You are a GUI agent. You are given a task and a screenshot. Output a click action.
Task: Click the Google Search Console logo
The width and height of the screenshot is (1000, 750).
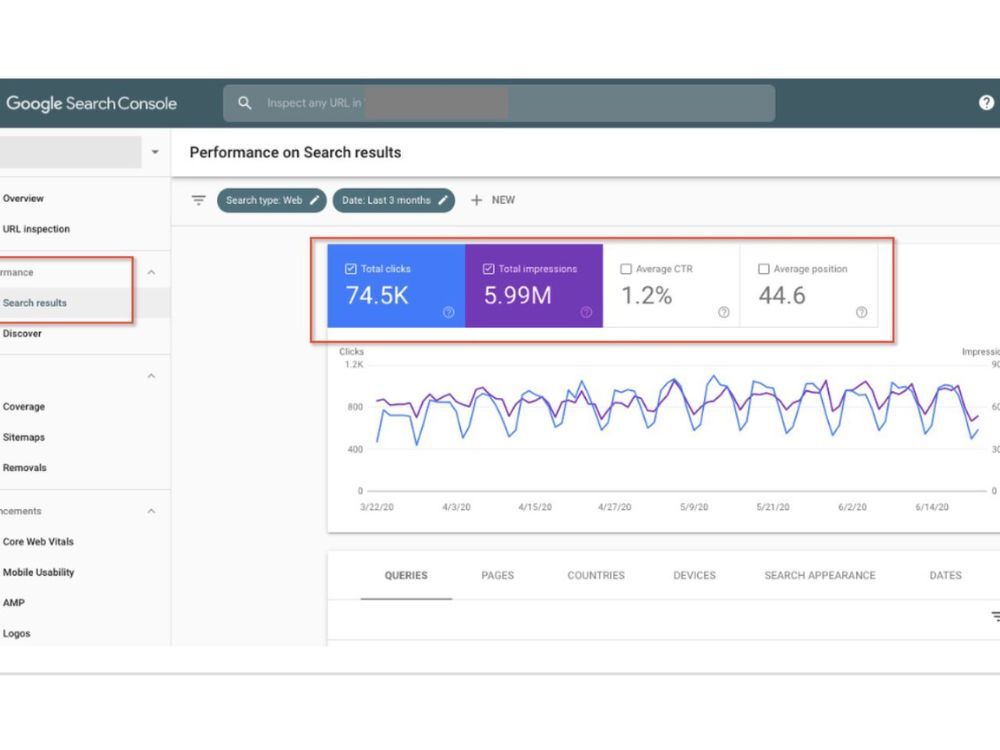pos(91,103)
